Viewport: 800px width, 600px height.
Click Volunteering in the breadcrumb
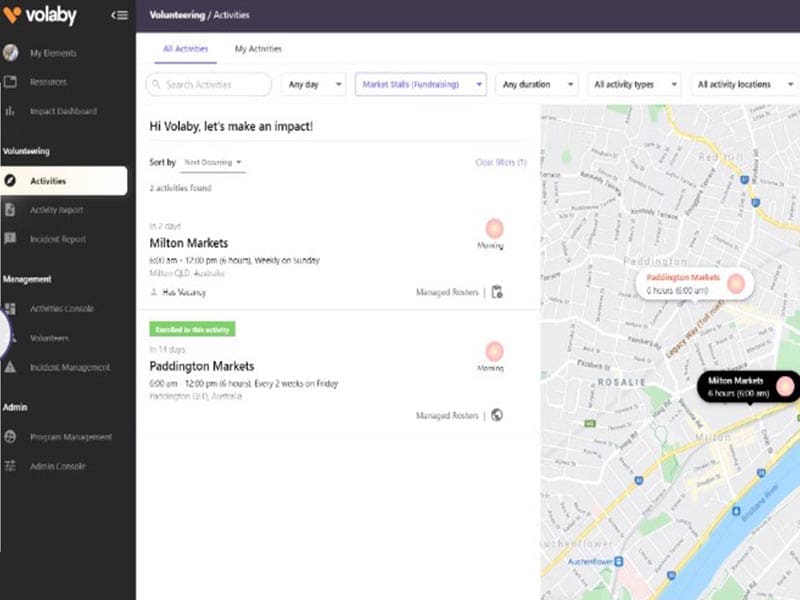point(177,15)
